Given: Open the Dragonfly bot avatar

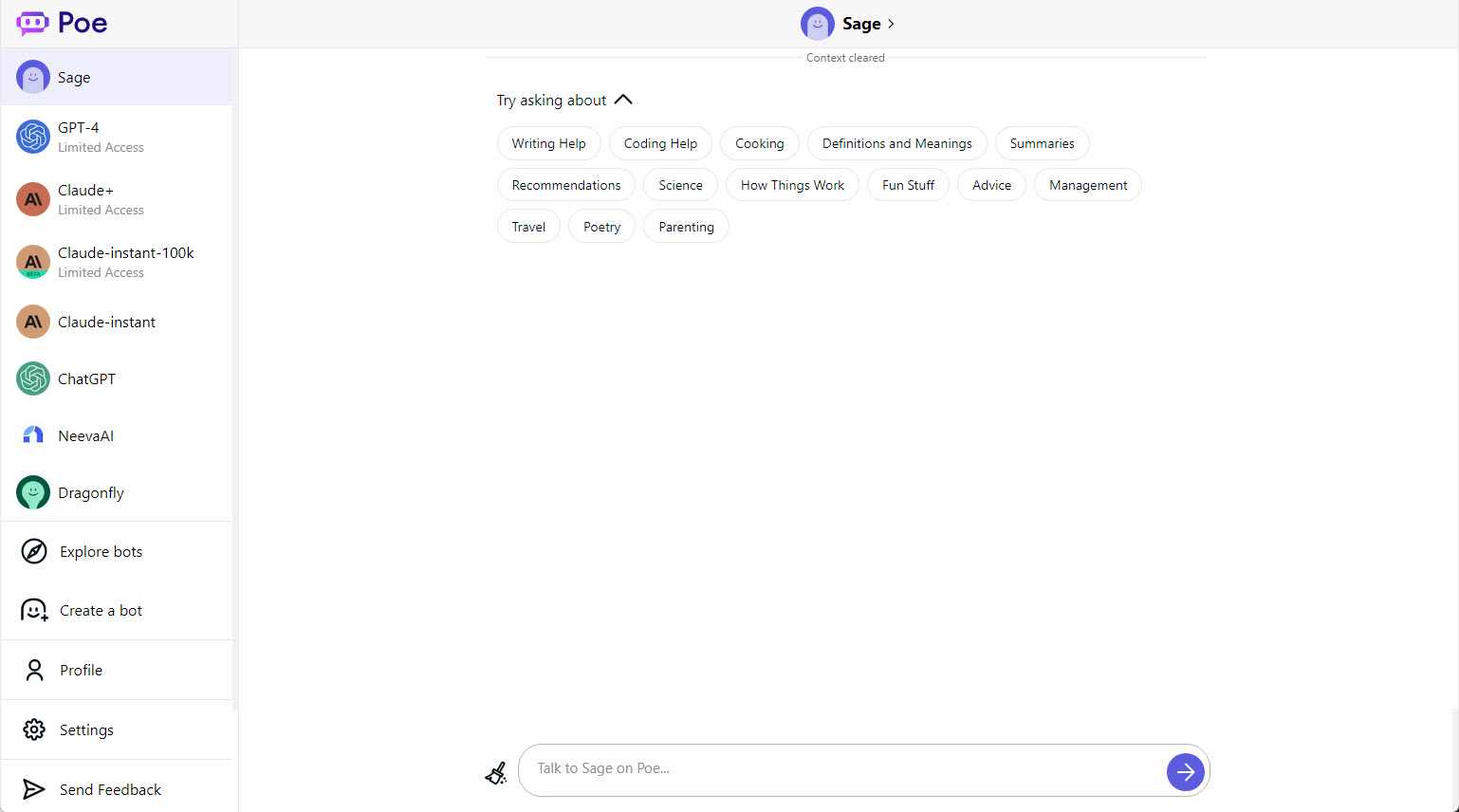Looking at the screenshot, I should click(33, 492).
